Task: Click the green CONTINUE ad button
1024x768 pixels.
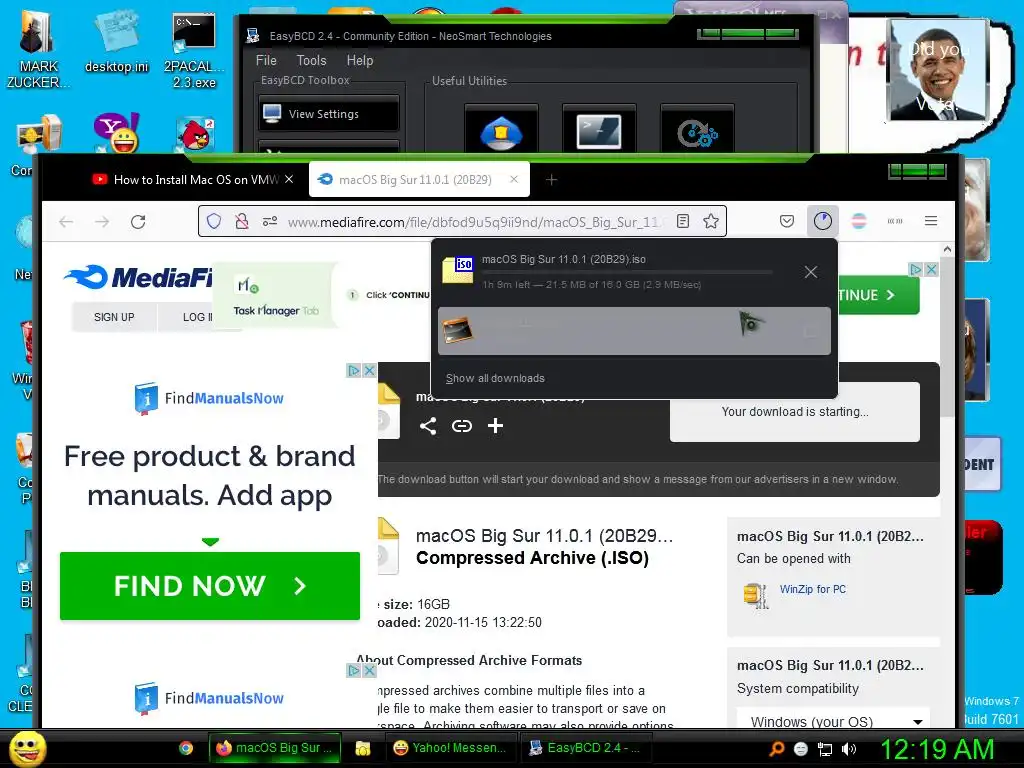Action: pos(878,295)
